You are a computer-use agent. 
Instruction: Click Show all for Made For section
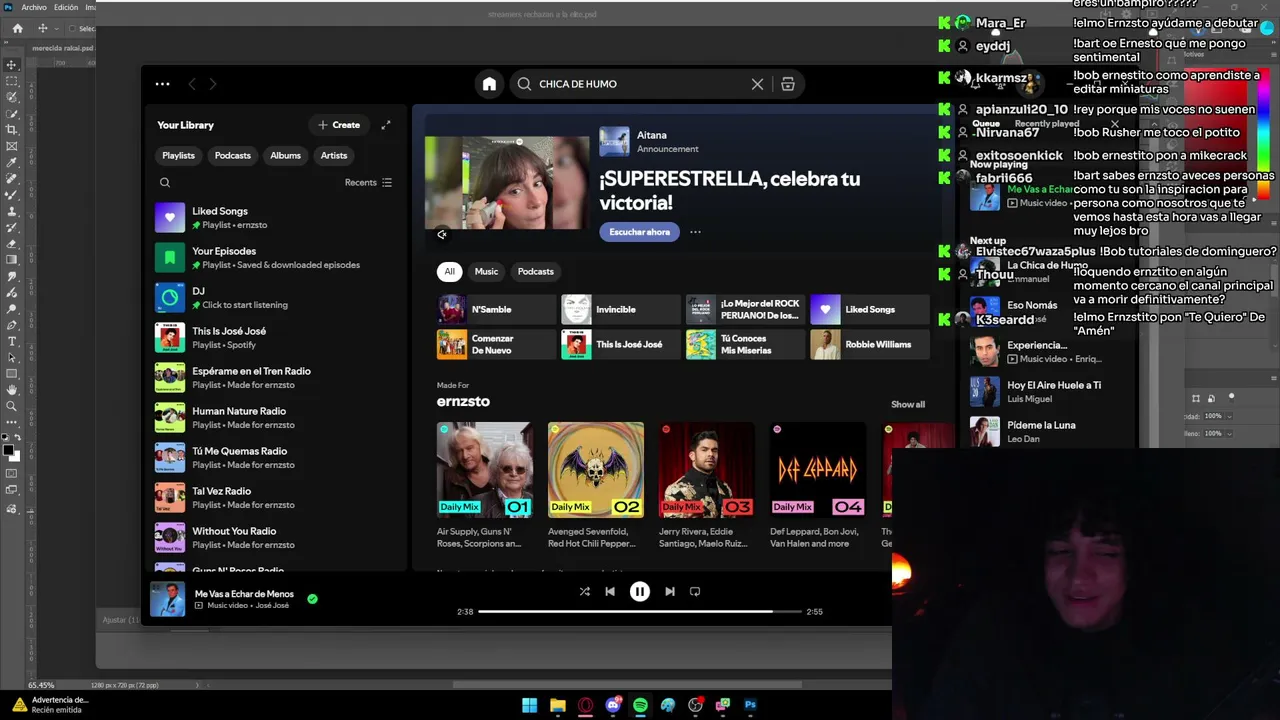908,405
